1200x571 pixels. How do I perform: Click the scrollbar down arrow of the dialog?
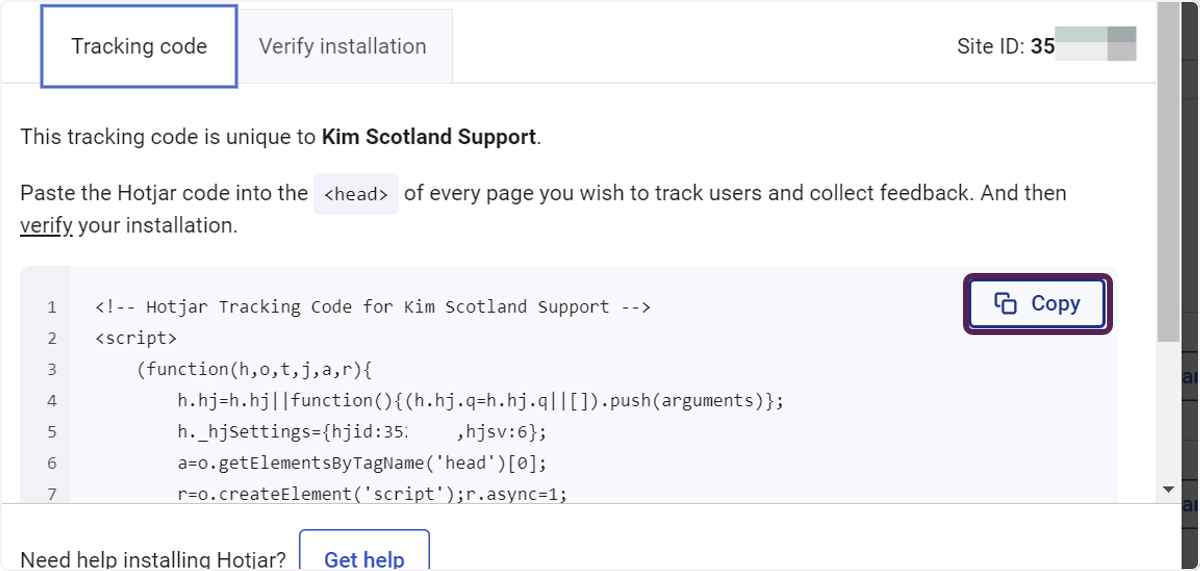pos(1168,489)
